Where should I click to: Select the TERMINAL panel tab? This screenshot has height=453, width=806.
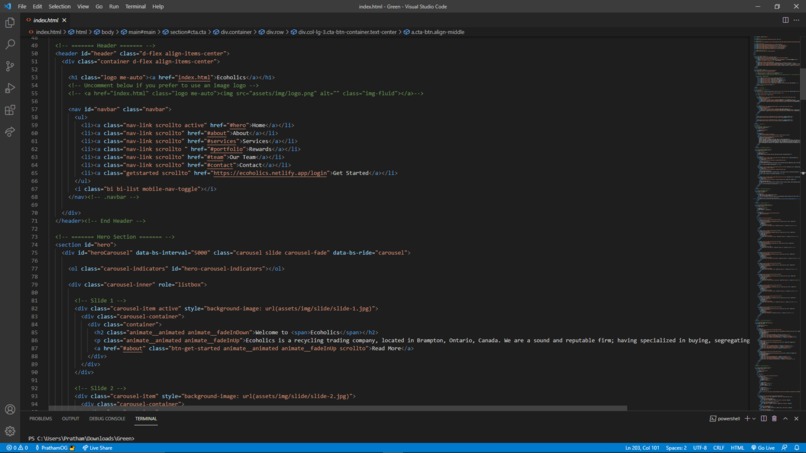[146, 419]
